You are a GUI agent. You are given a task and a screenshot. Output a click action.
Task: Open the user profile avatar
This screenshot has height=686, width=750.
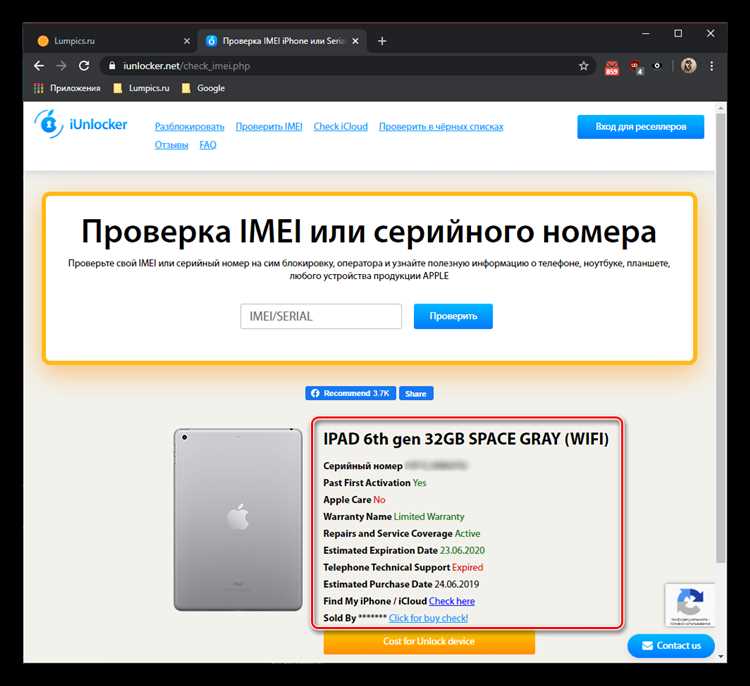coord(689,66)
